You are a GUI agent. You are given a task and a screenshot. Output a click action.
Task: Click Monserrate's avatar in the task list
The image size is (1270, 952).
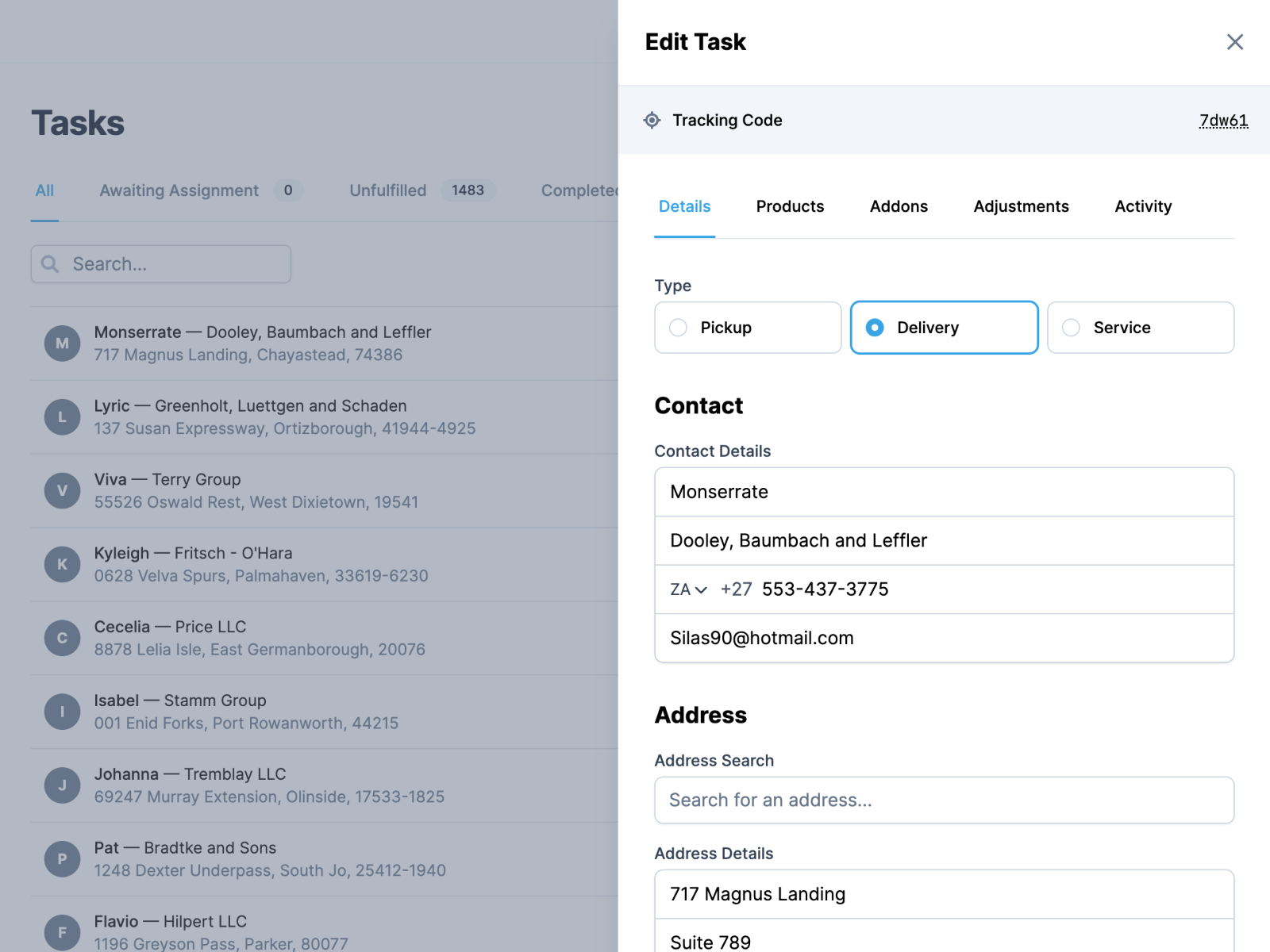point(62,343)
